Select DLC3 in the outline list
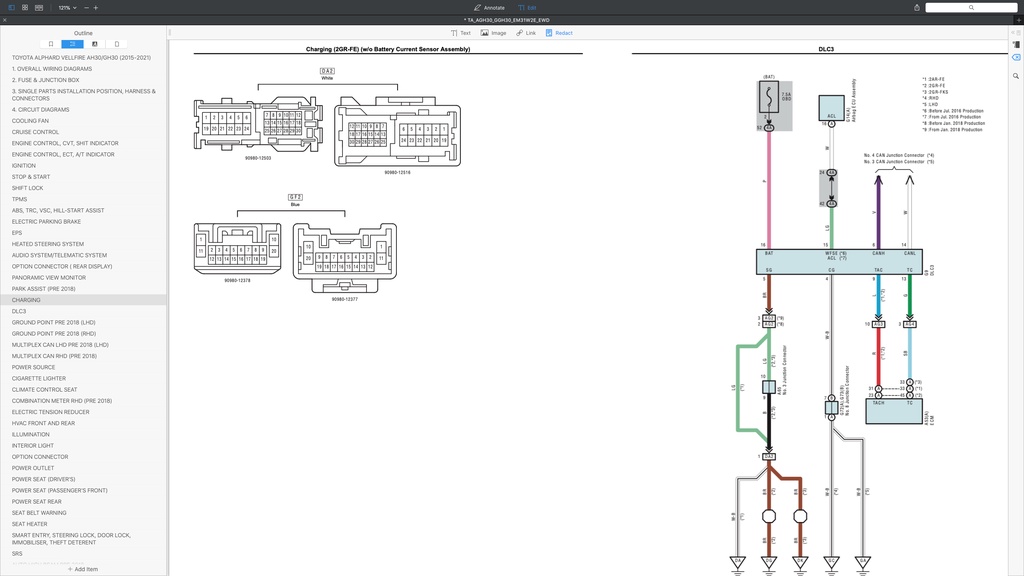Image resolution: width=1024 pixels, height=576 pixels. [18, 310]
